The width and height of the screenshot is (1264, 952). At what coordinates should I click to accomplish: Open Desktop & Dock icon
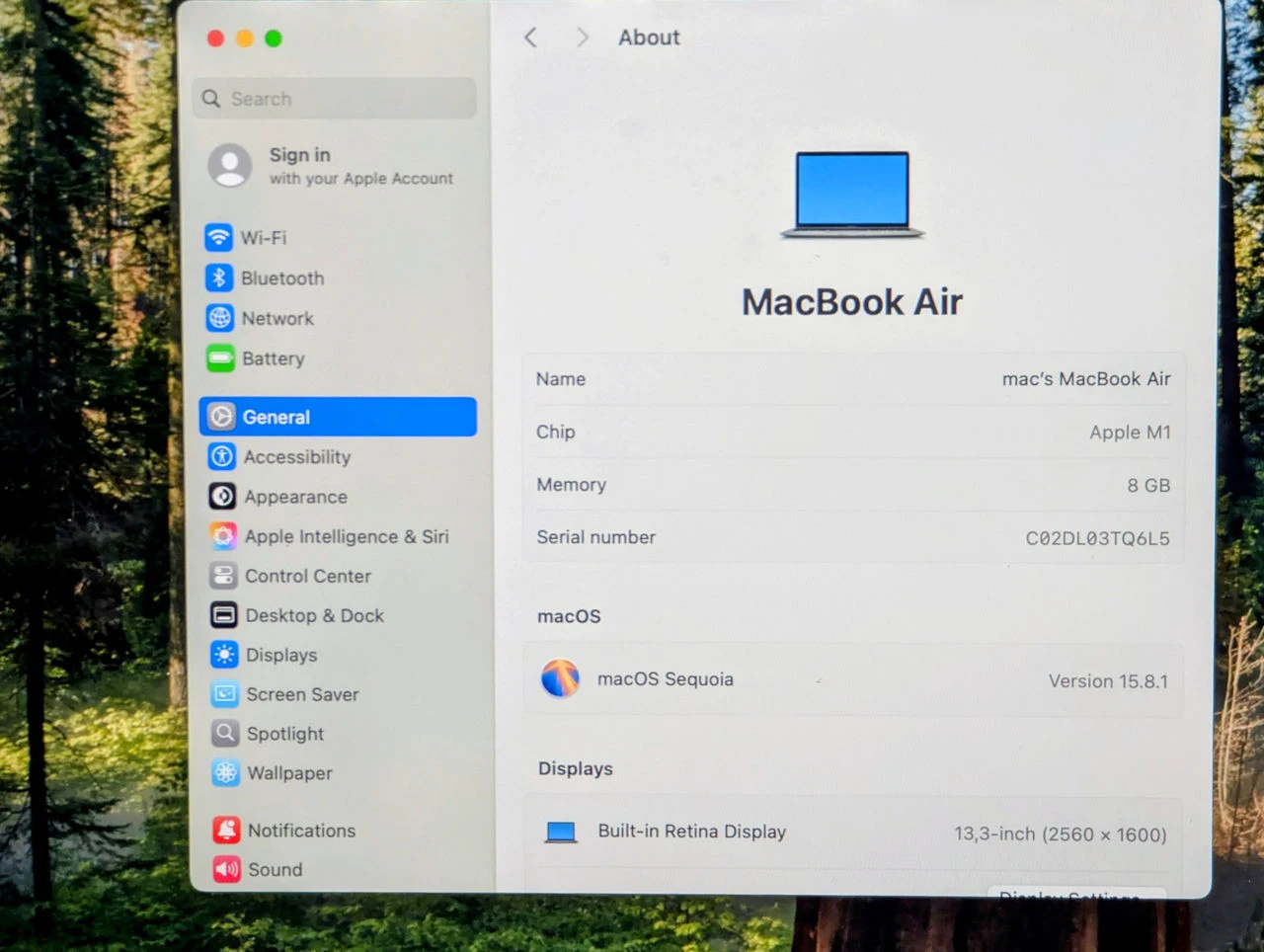(224, 615)
